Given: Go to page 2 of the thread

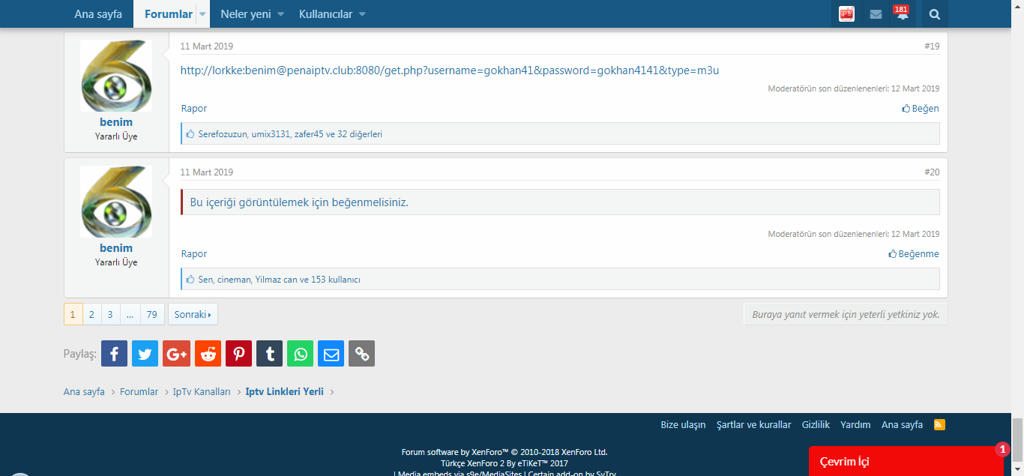Looking at the screenshot, I should pyautogui.click(x=91, y=314).
